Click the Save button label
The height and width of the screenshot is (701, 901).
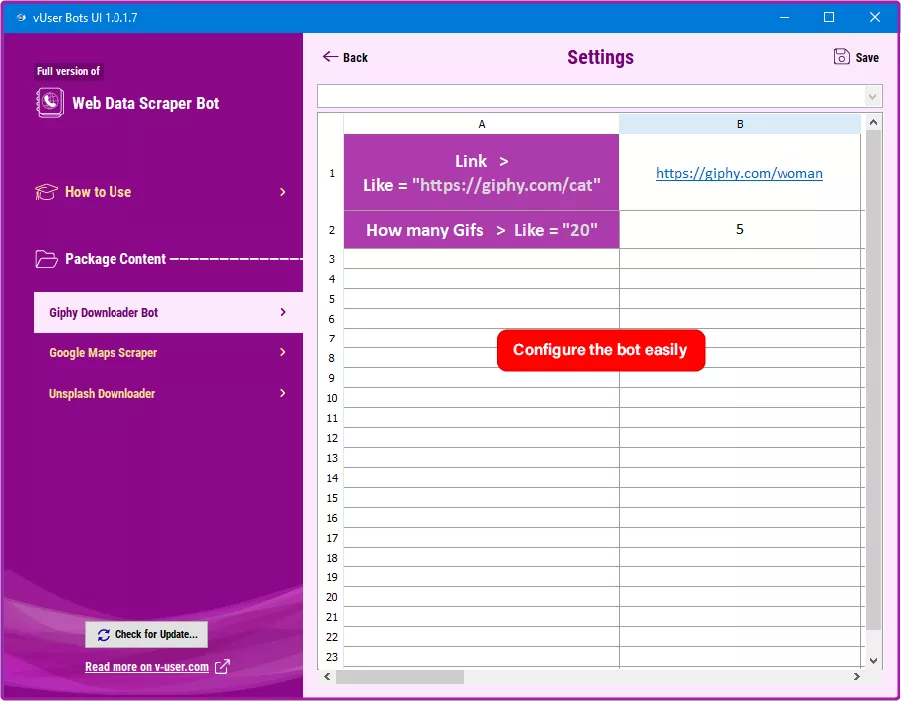click(867, 57)
